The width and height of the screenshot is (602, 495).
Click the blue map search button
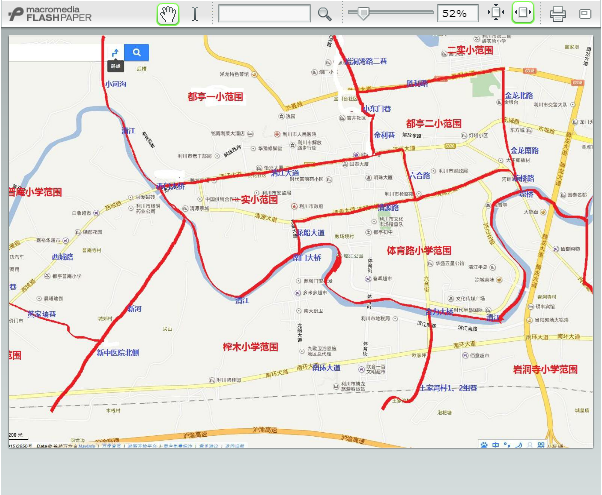click(137, 52)
